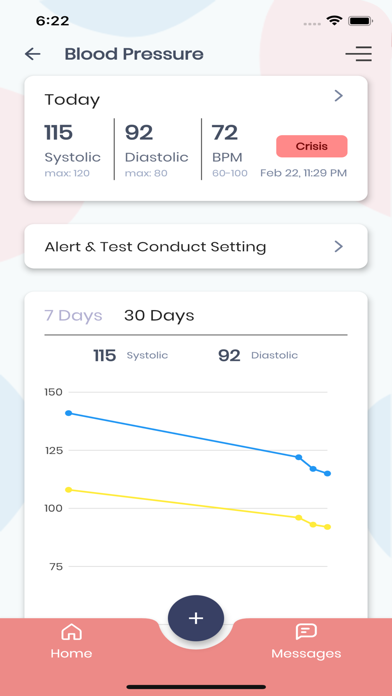
Task: Select the first yellow diastolic data point
Action: [68, 490]
